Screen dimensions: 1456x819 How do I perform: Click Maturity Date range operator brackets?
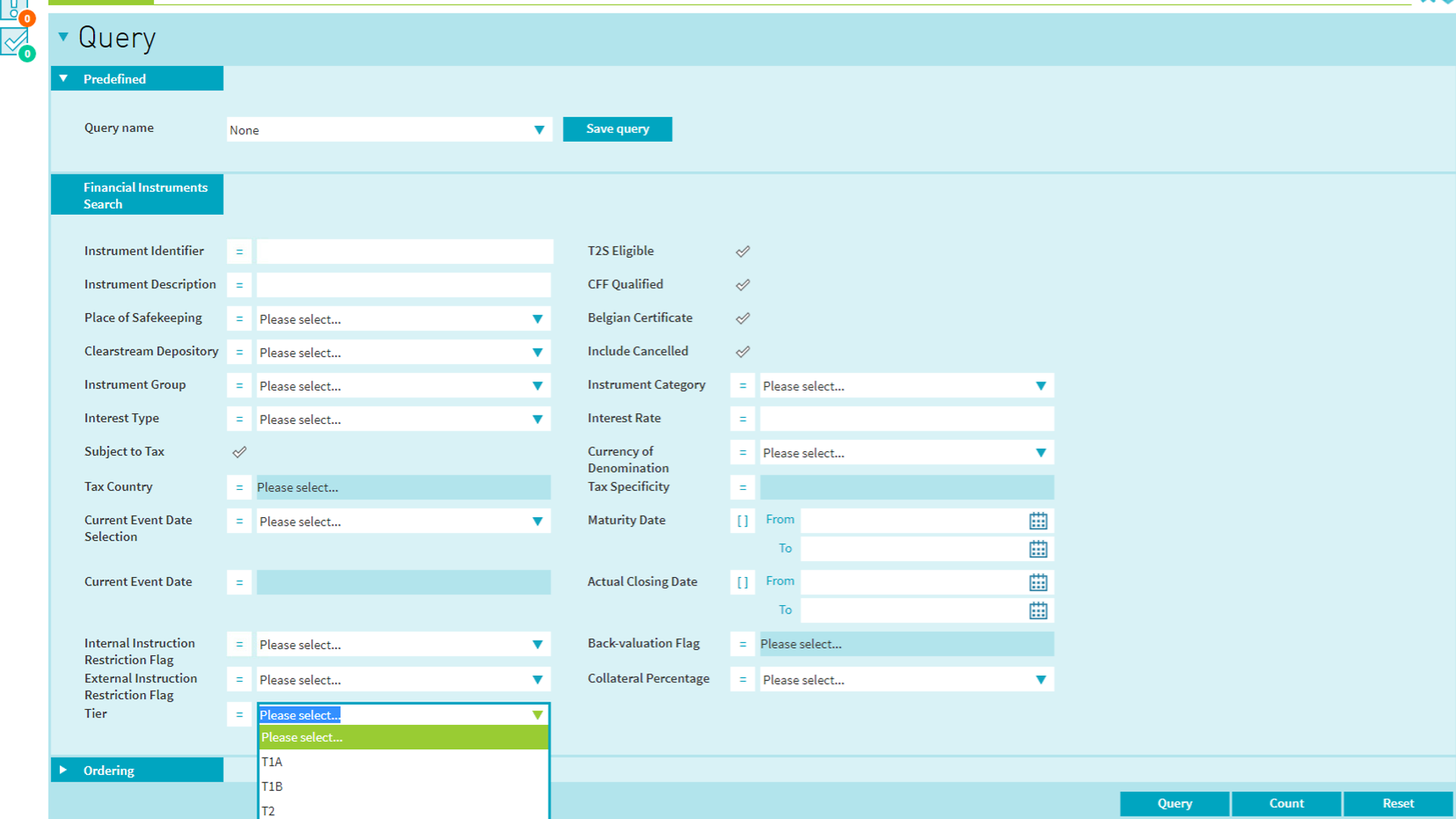pyautogui.click(x=742, y=521)
